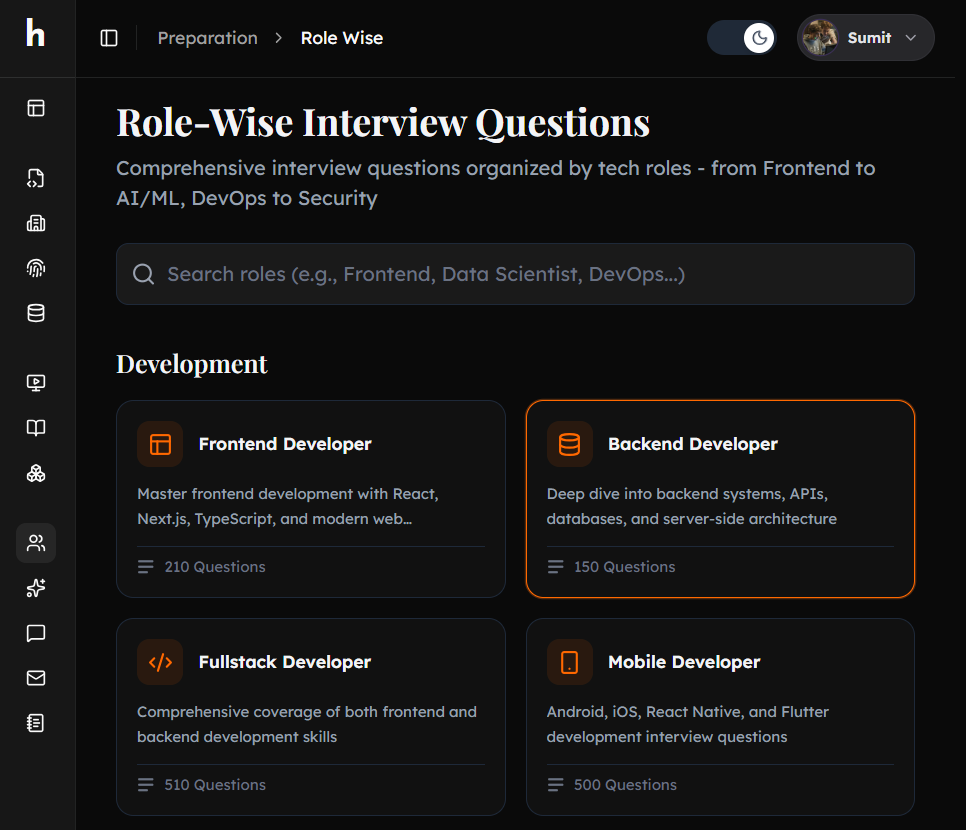Click the Backend Developer database icon

569,444
